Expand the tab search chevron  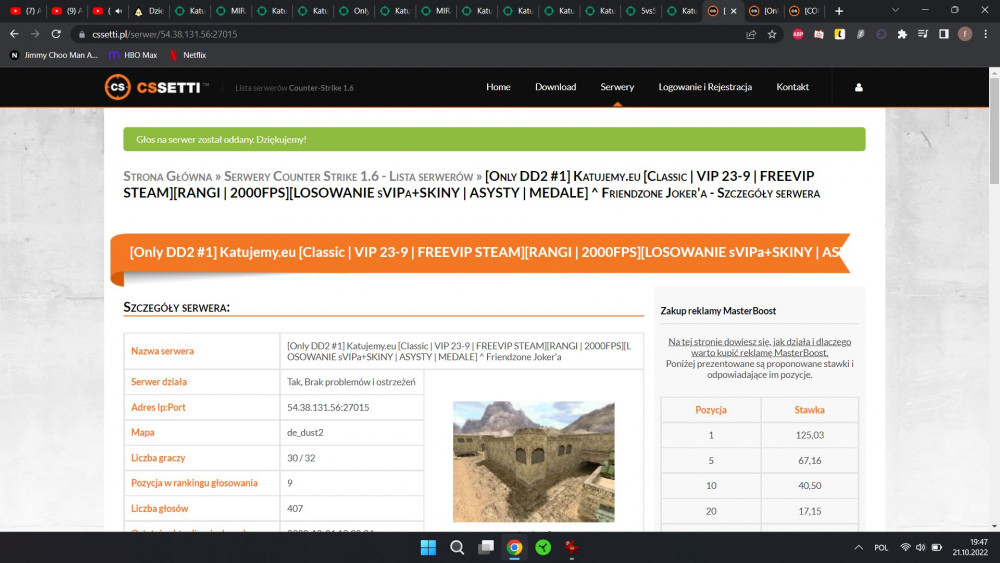pyautogui.click(x=895, y=10)
